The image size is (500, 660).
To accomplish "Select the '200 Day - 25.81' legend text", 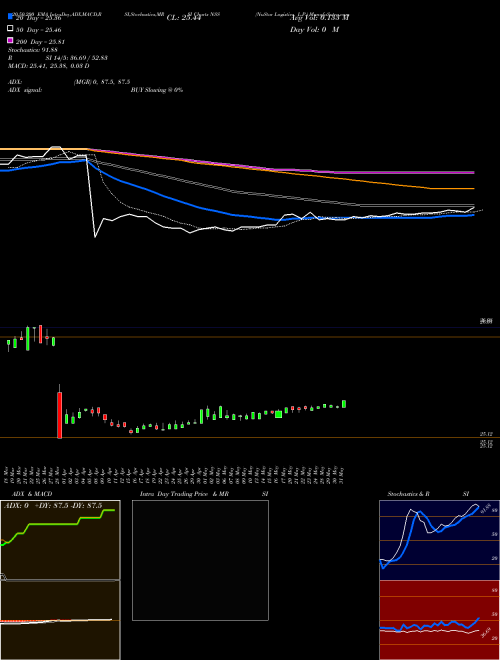I will 40,42.
